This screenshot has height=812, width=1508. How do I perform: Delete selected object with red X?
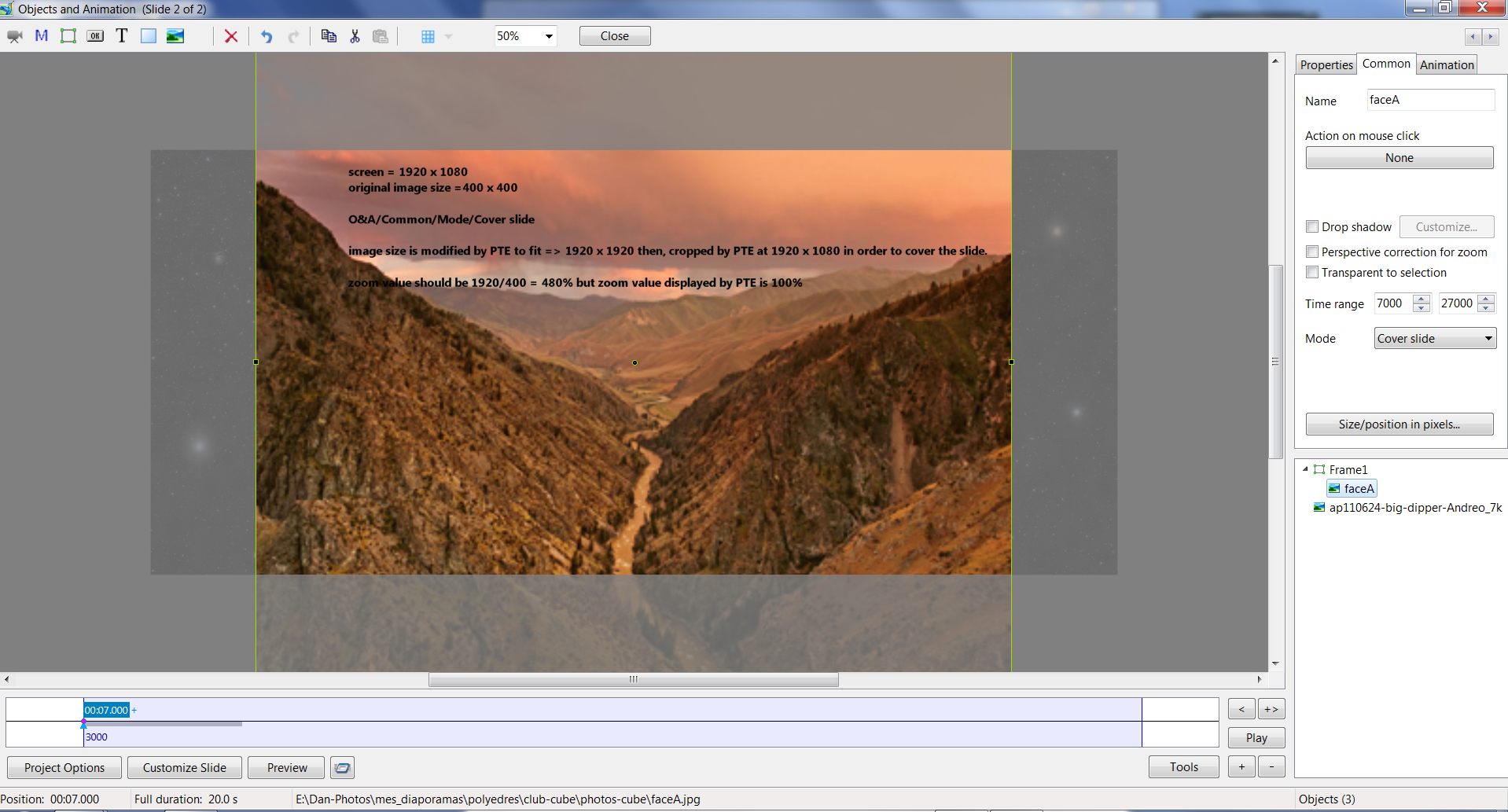click(x=231, y=36)
